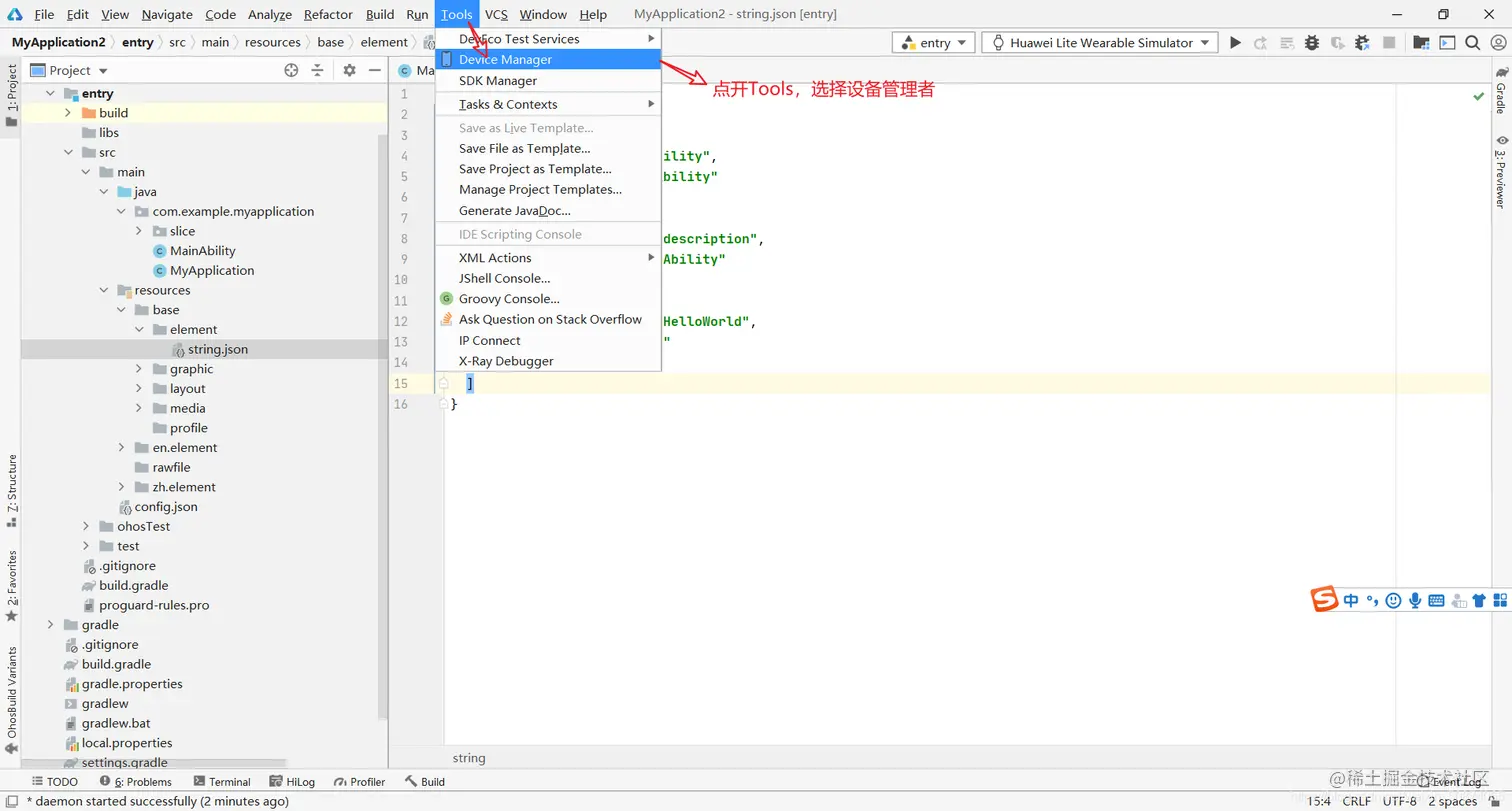The height and width of the screenshot is (811, 1512).
Task: Expand the slice package
Action: tap(139, 231)
